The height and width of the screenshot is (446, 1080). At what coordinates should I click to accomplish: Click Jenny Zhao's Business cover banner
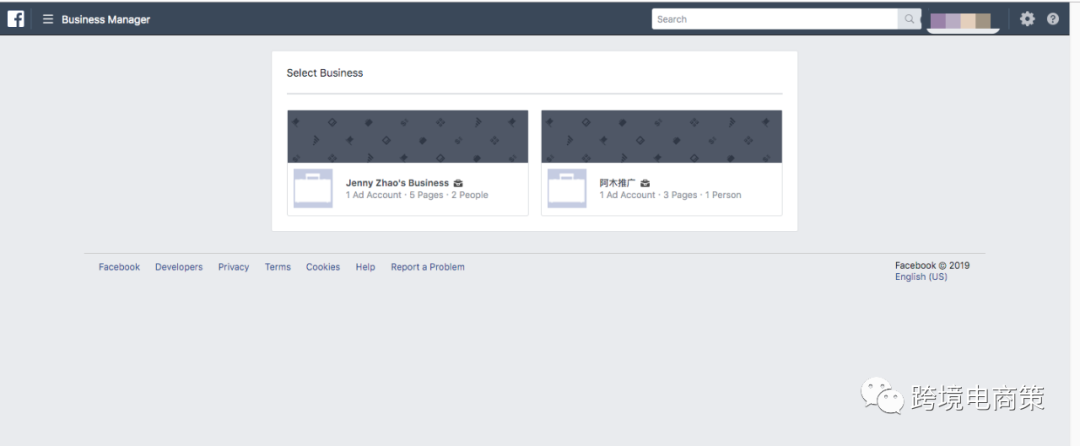pos(408,136)
